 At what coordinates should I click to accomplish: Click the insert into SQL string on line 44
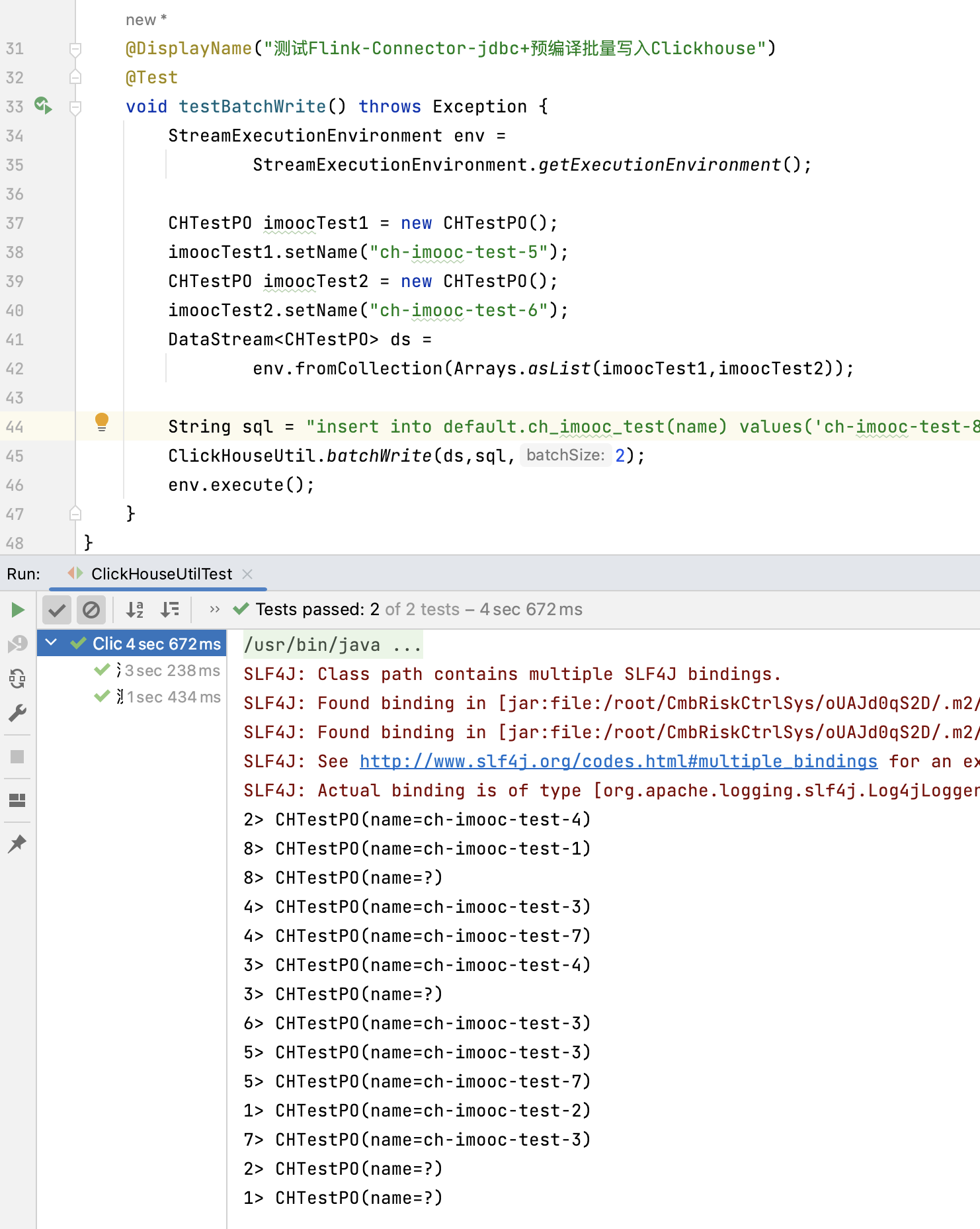tap(643, 427)
